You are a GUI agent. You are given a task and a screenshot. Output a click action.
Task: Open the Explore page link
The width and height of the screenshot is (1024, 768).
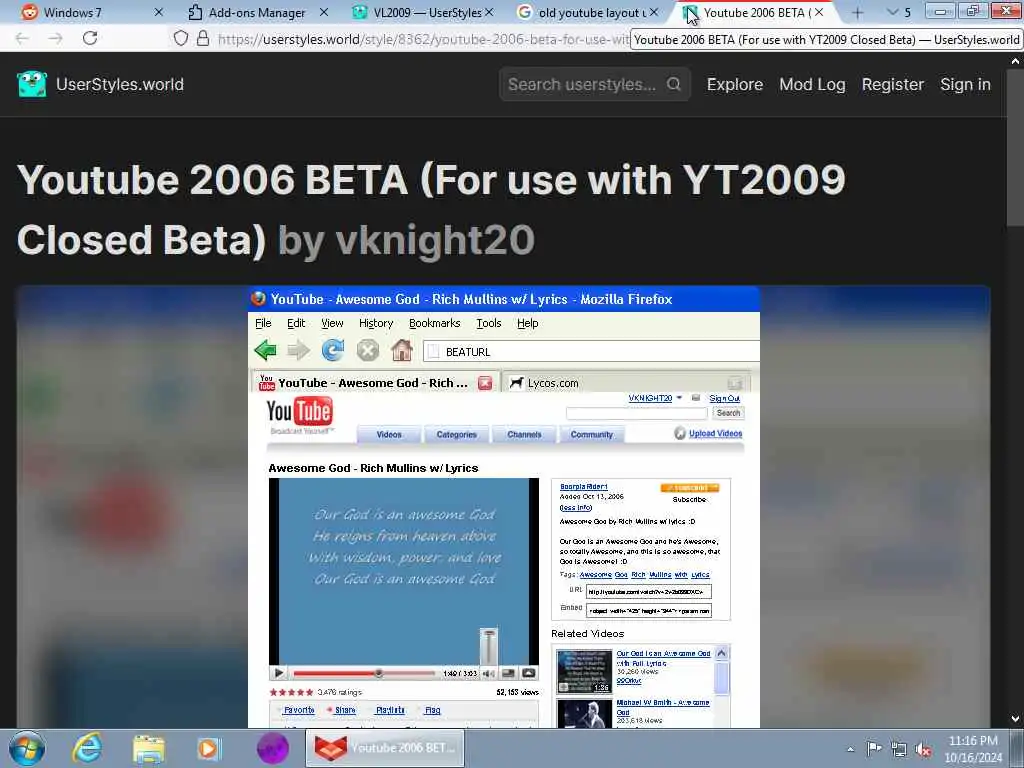735,84
